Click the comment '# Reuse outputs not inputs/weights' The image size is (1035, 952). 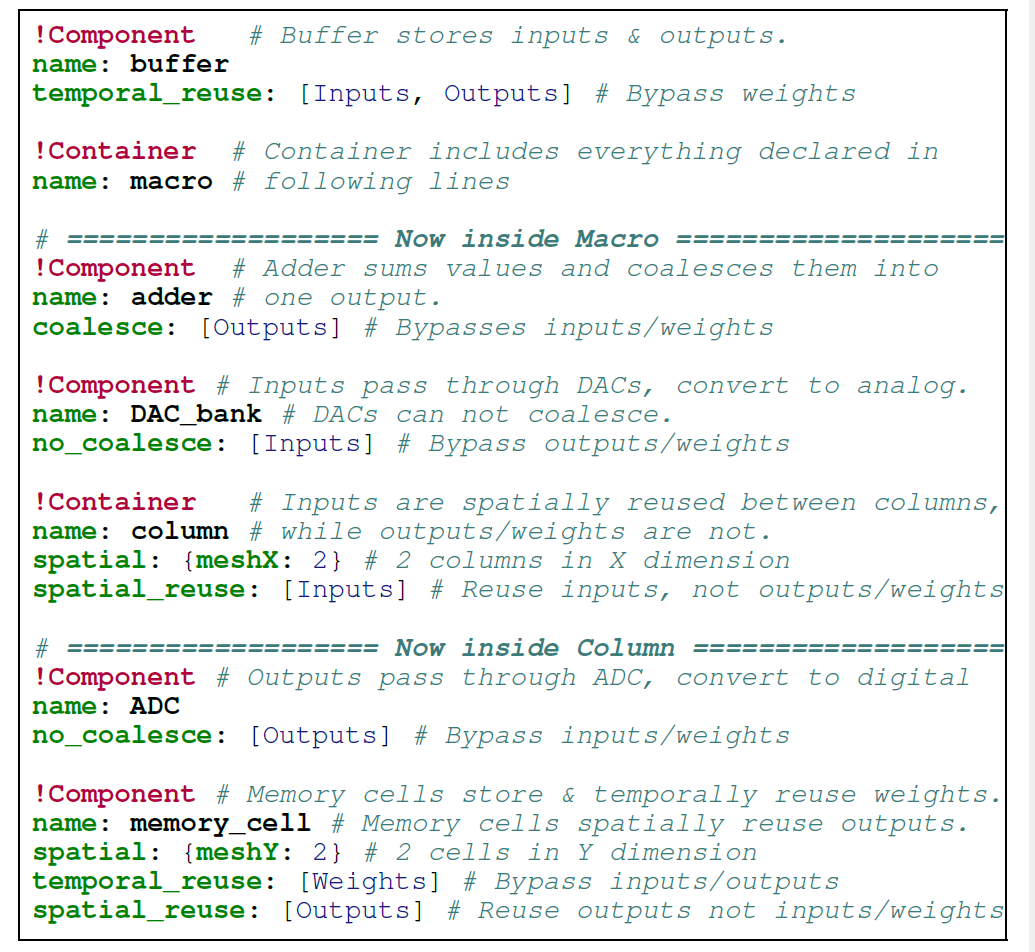pos(726,910)
